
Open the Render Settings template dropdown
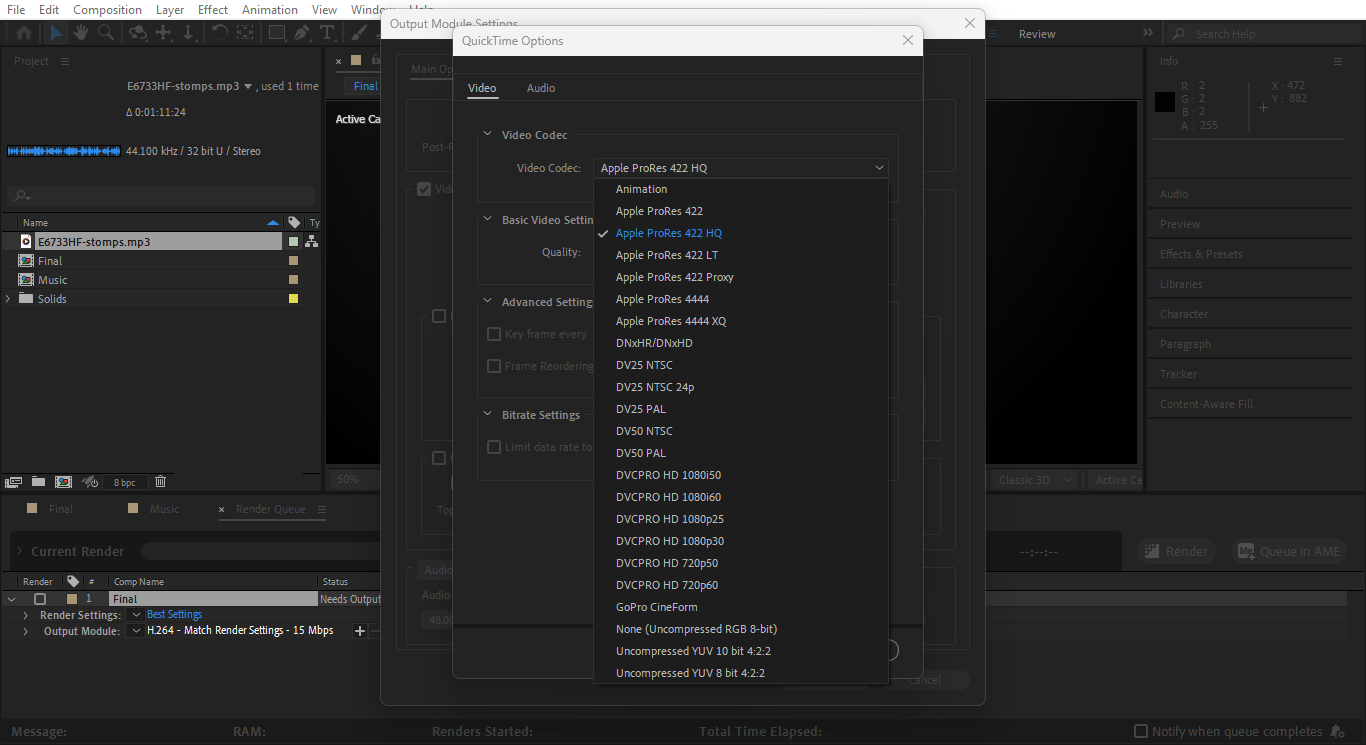[x=137, y=615]
